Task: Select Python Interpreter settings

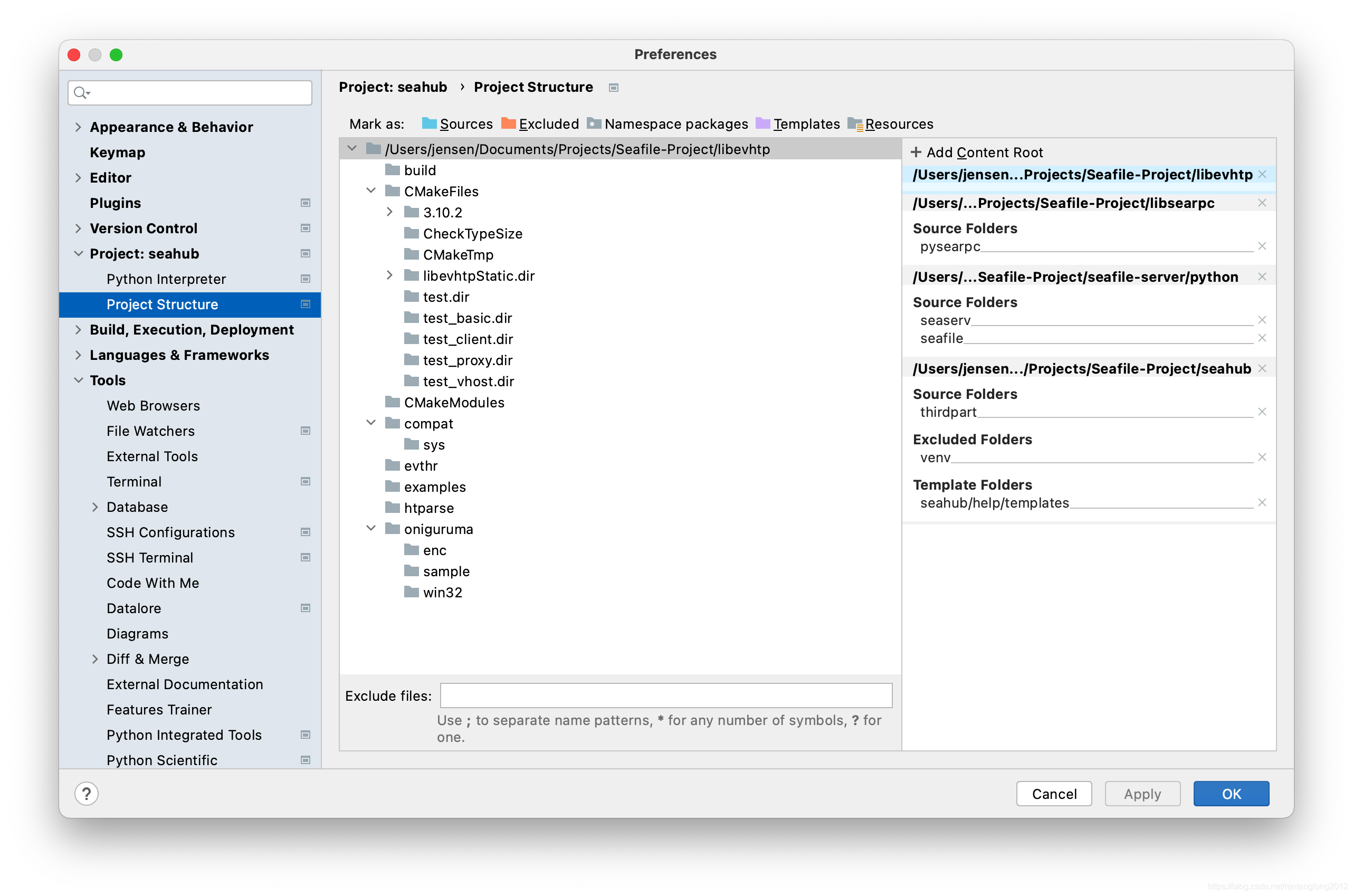Action: [166, 279]
